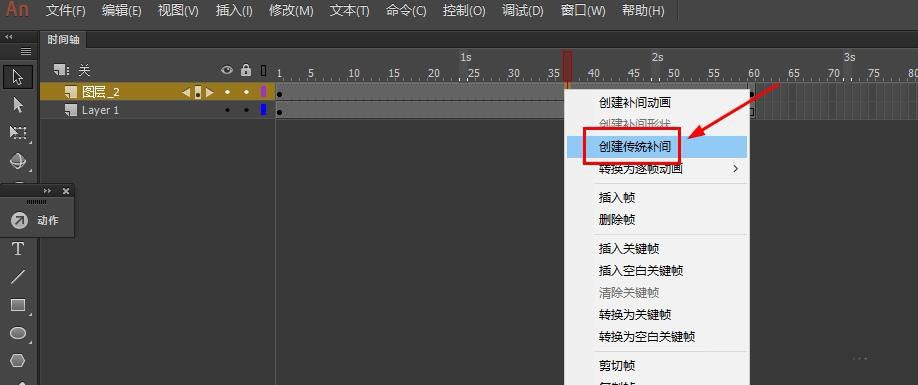Click purple outline color of 图层_2
918x385 pixels.
(263, 91)
